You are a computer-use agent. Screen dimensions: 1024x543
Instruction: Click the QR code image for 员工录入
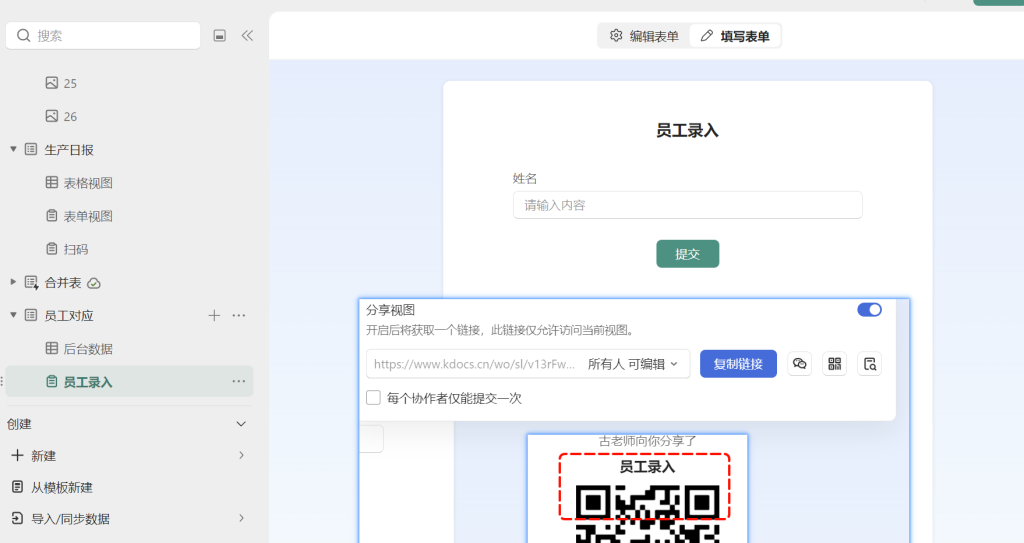[x=648, y=514]
